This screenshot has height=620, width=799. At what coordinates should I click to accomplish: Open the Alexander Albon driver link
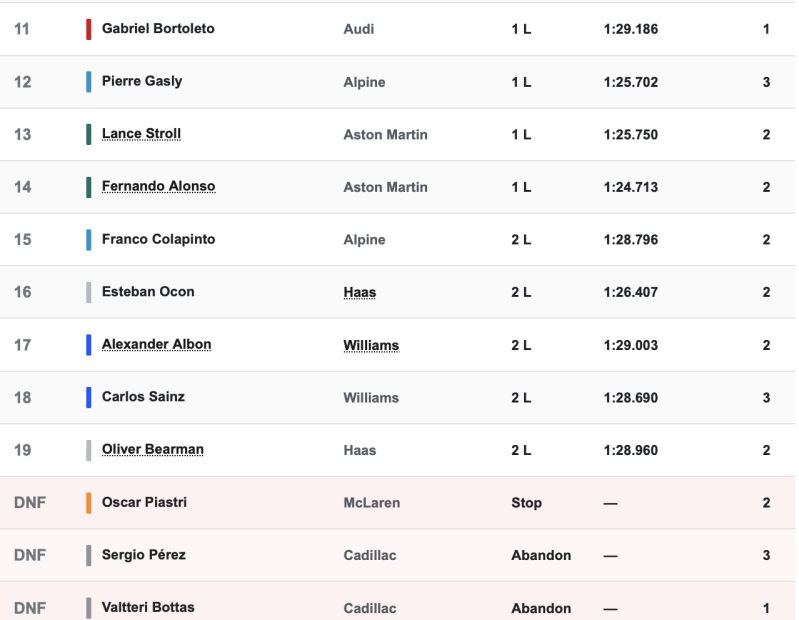[x=156, y=344]
